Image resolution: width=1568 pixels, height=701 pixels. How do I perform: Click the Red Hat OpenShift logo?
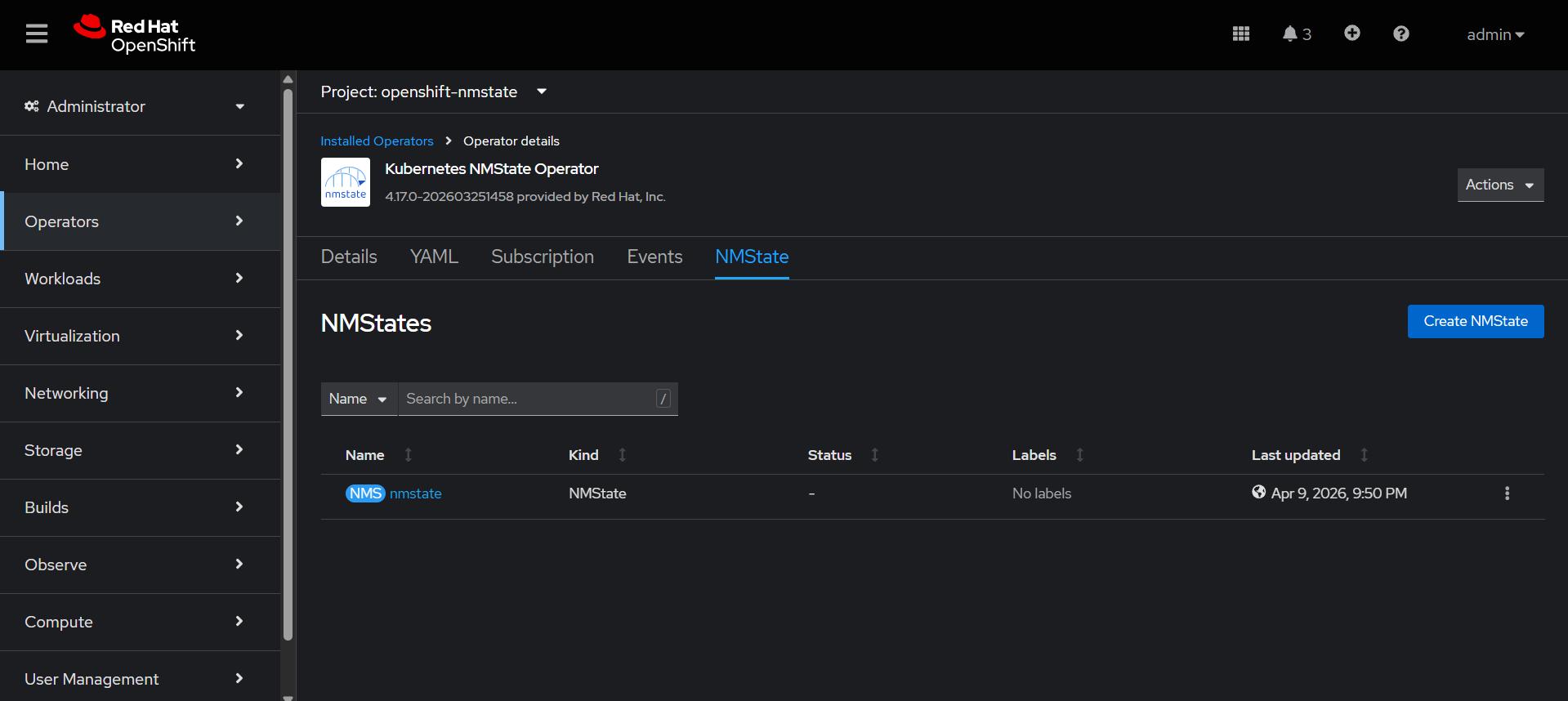[135, 35]
